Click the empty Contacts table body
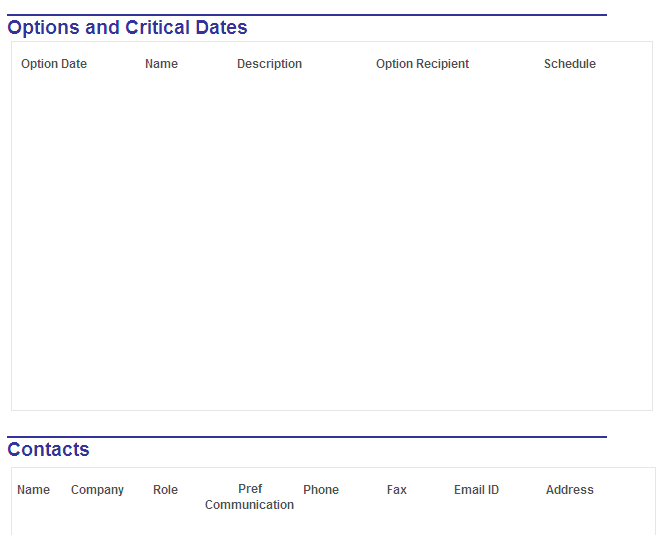Viewport: 661px width, 535px height. coord(333,524)
